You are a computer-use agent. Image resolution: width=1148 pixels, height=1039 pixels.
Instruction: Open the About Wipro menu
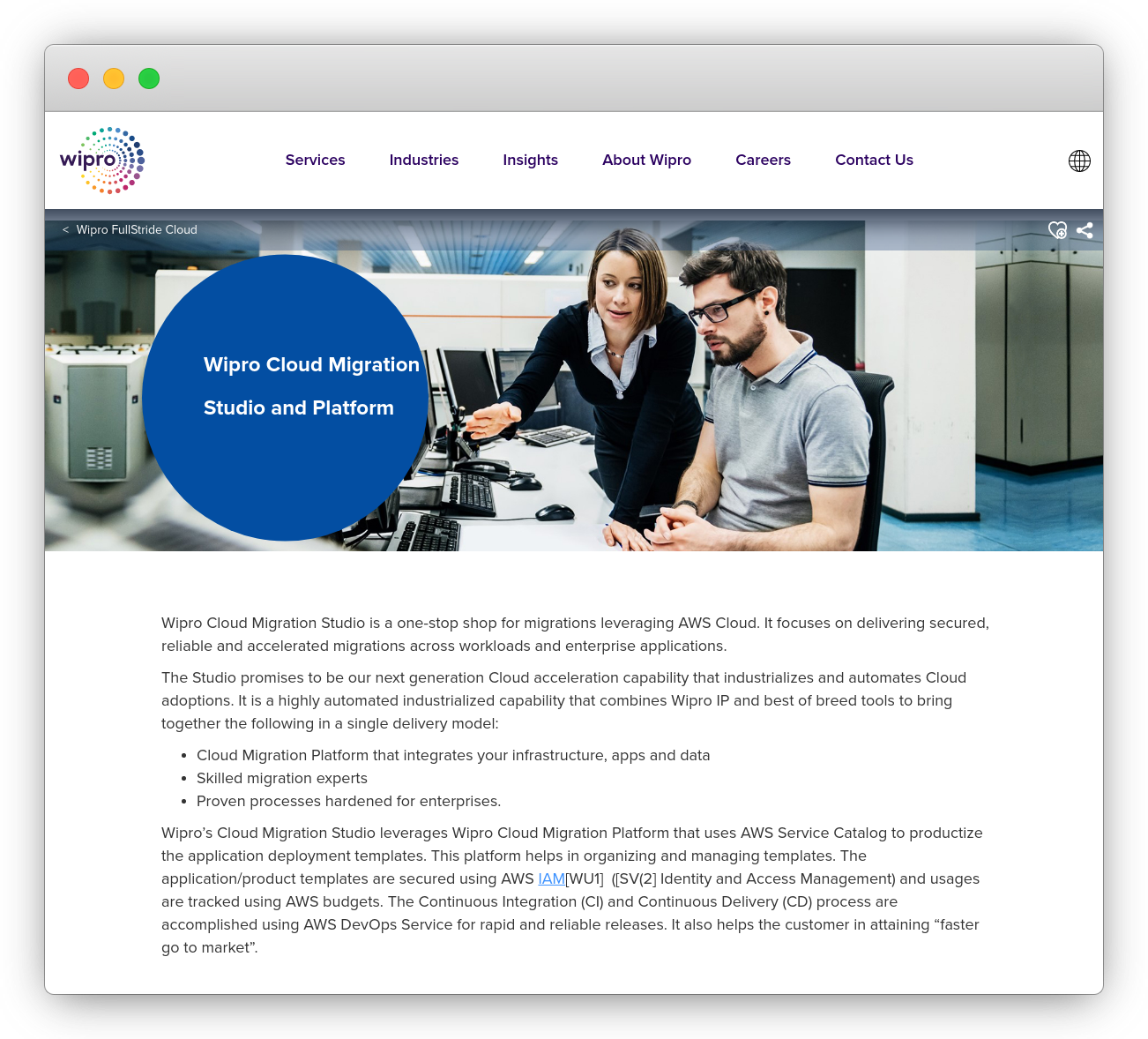646,160
